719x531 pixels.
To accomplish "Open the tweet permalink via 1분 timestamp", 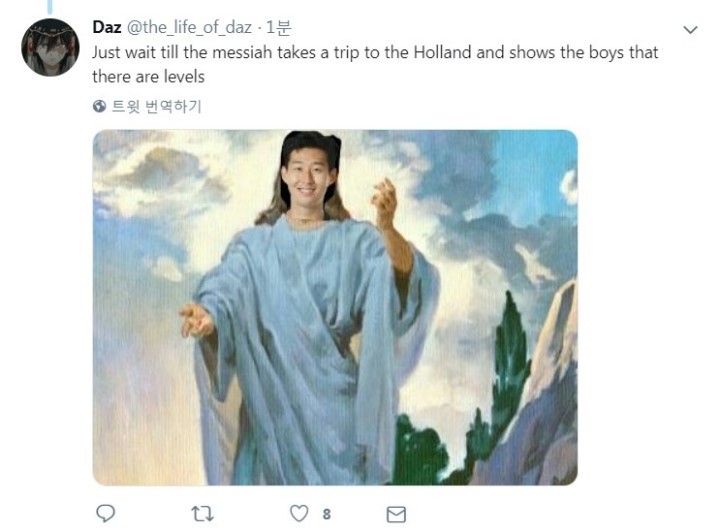I will pos(278,28).
